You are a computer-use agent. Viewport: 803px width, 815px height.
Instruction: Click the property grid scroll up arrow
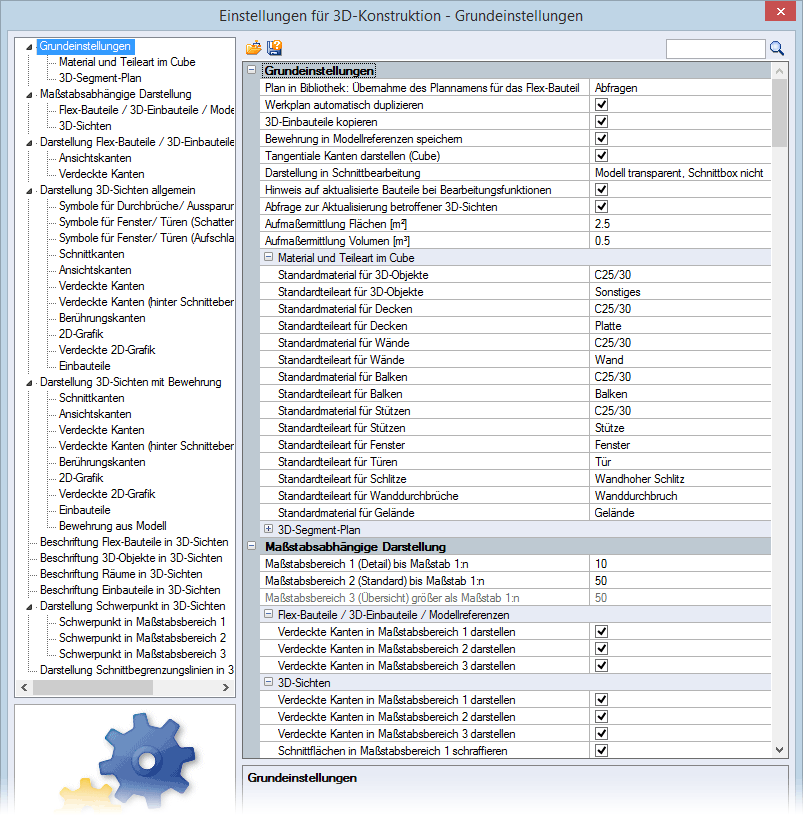(x=779, y=71)
